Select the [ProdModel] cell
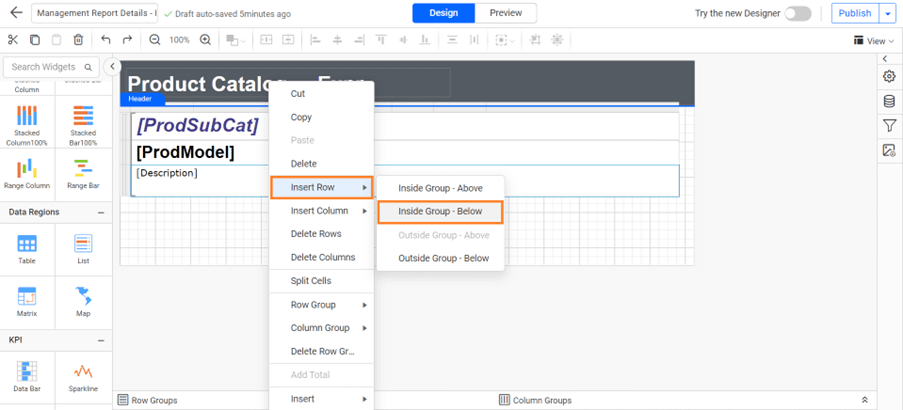The height and width of the screenshot is (410, 903). pyautogui.click(x=405, y=153)
